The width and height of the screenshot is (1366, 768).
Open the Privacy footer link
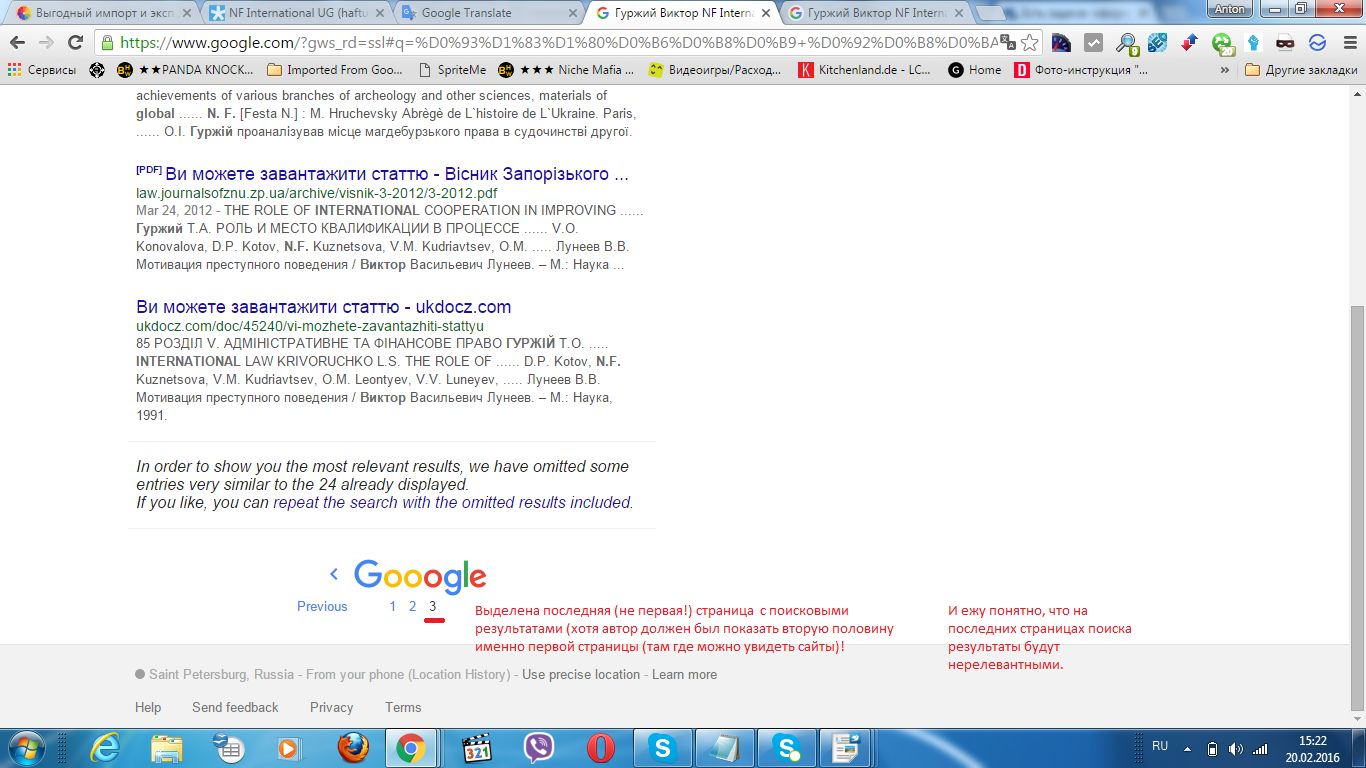click(x=331, y=707)
